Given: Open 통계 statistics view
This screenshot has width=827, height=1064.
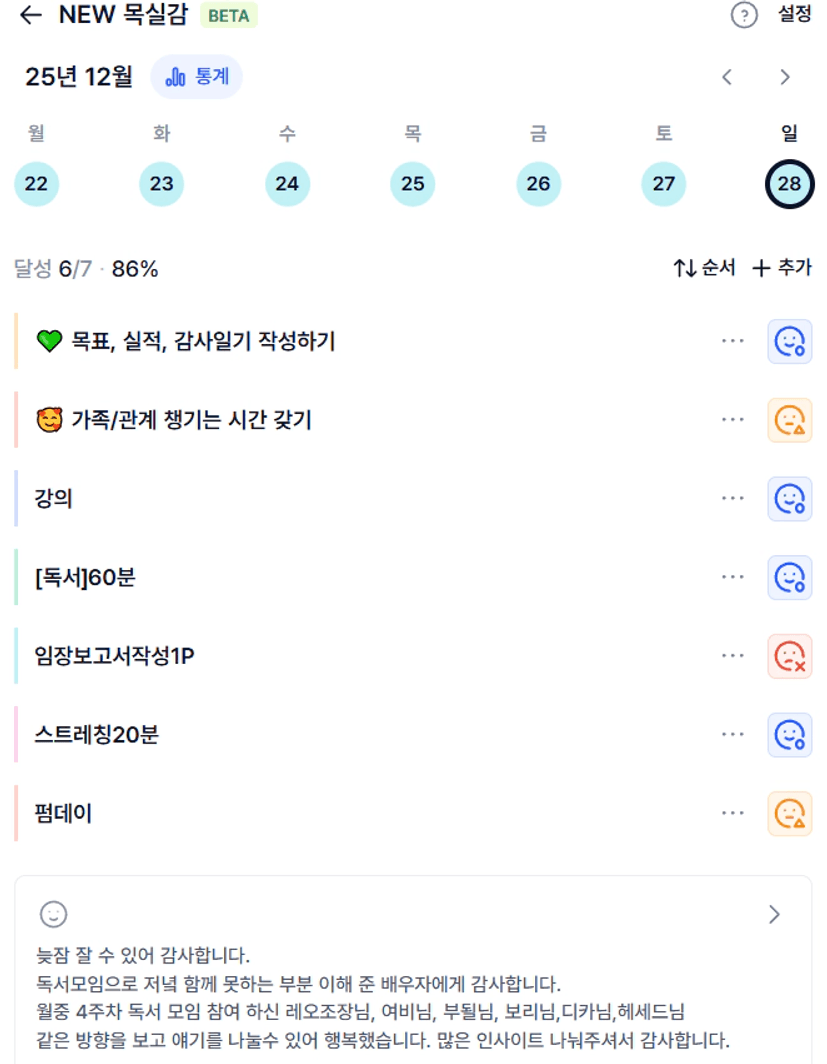Looking at the screenshot, I should [x=197, y=77].
